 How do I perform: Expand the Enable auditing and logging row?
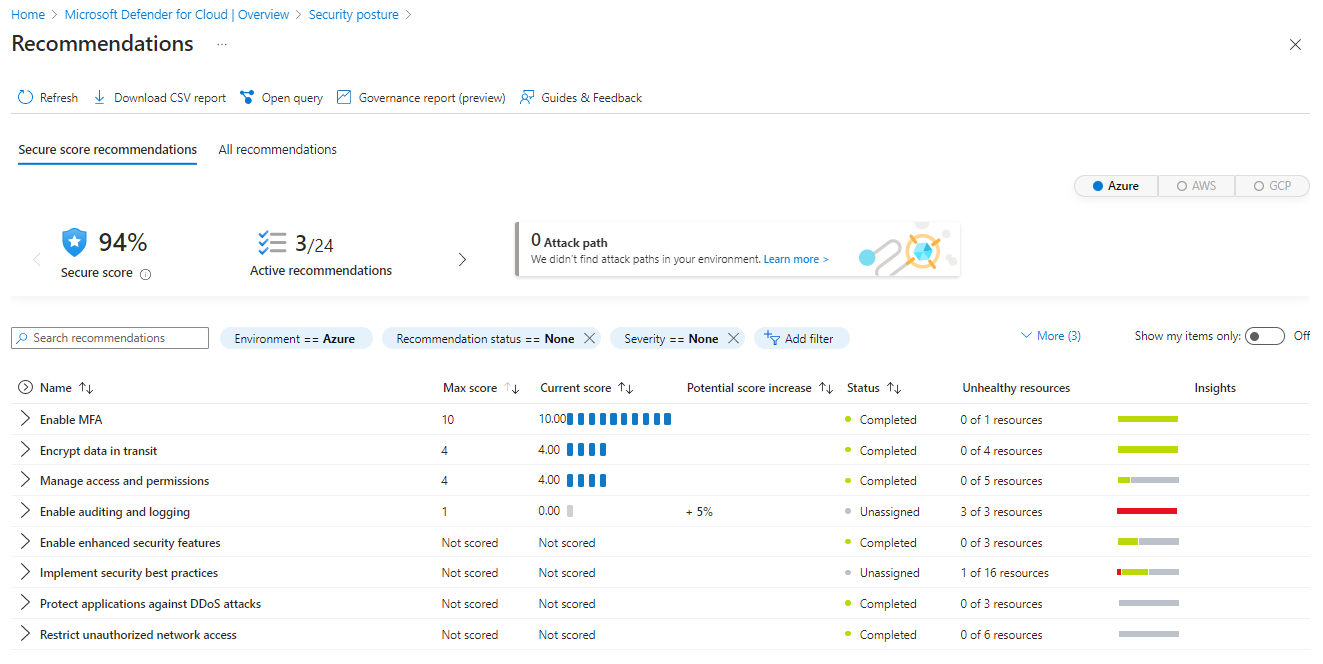coord(26,512)
